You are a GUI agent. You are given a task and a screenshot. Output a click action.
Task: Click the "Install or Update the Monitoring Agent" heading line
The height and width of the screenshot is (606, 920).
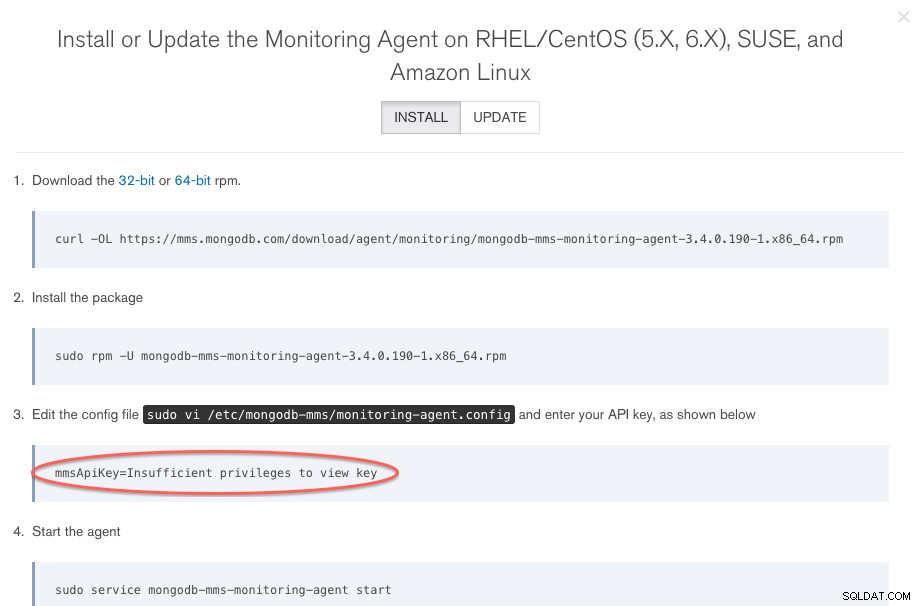[x=450, y=39]
